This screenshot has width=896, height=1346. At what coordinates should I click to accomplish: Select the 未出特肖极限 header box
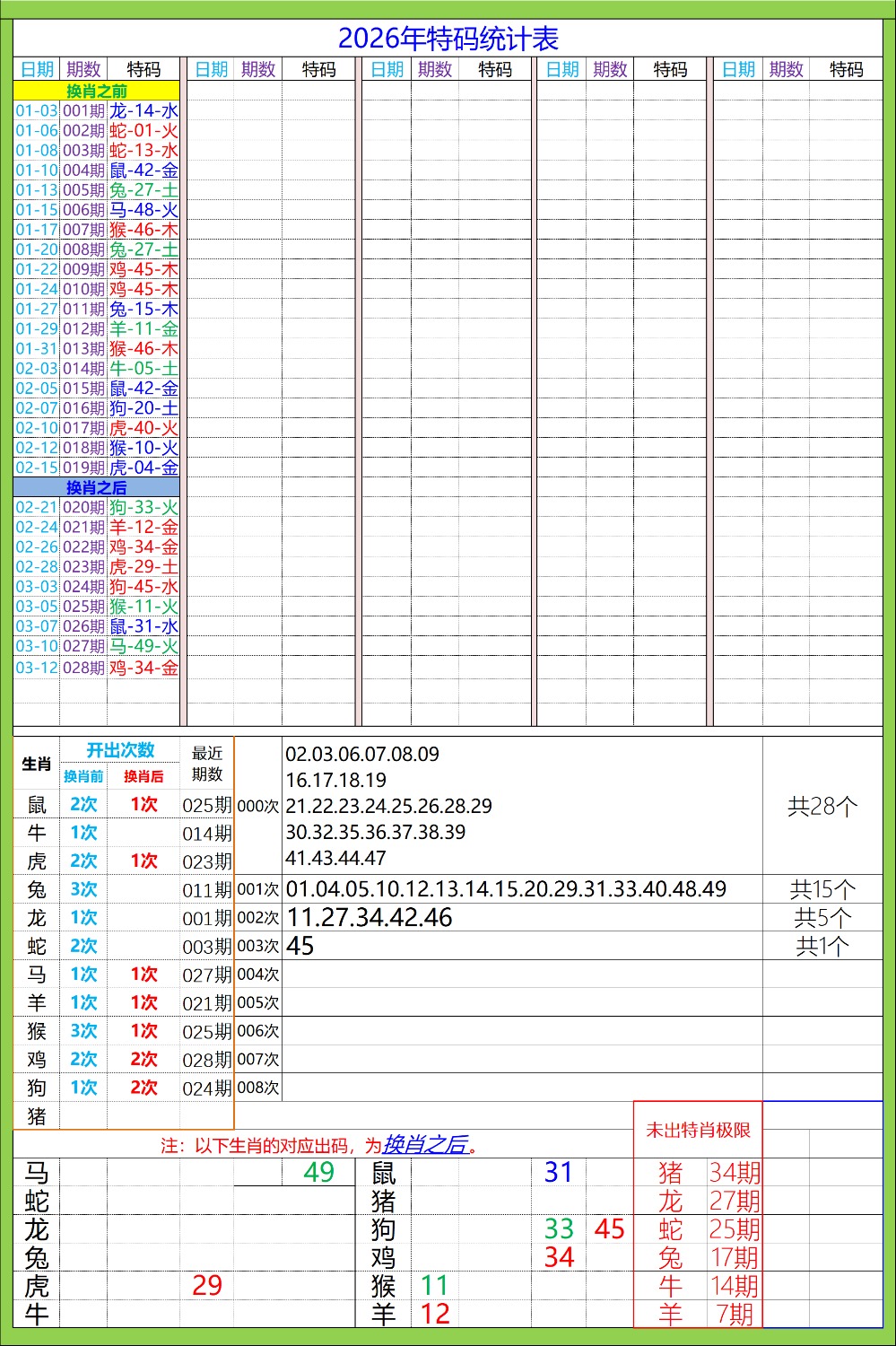click(x=698, y=1130)
